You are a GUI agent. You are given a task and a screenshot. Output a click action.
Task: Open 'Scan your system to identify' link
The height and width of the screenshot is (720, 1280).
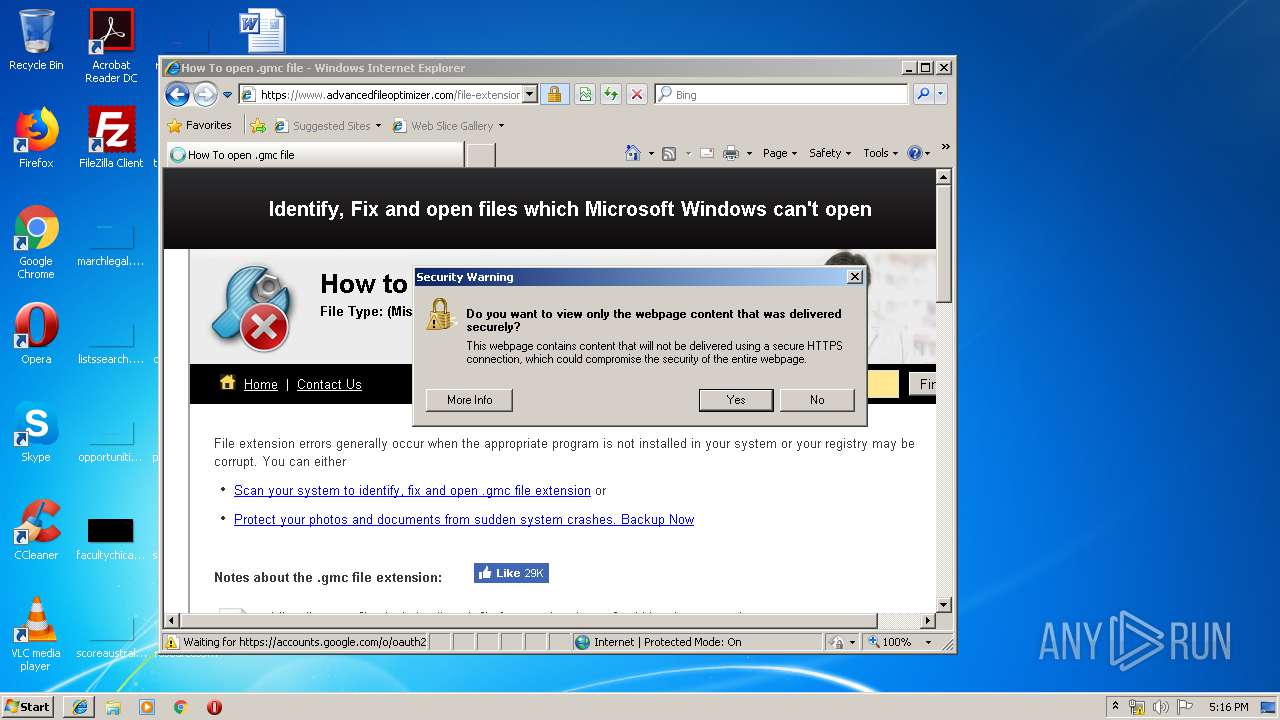coord(412,491)
